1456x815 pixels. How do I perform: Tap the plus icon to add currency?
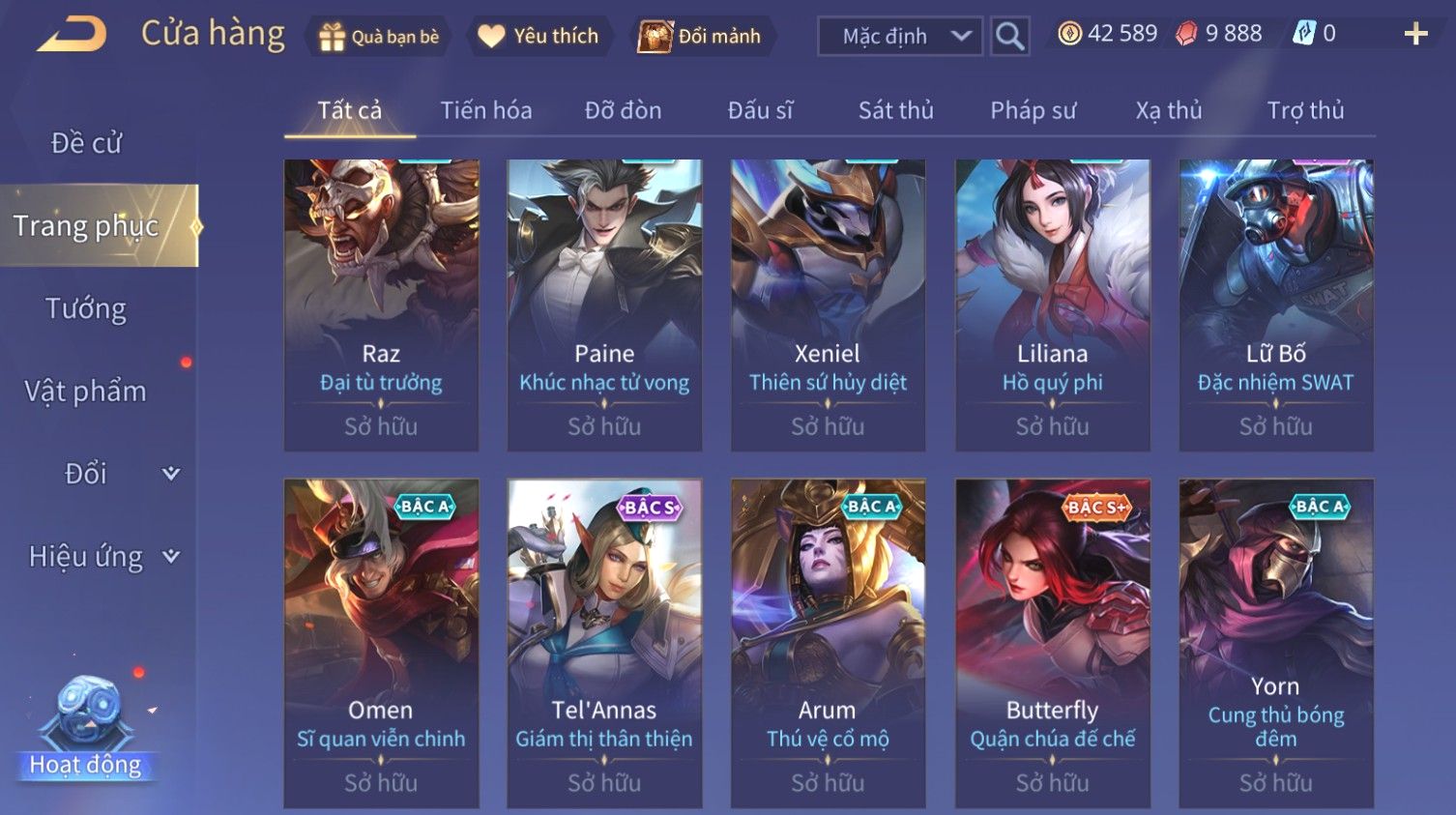tap(1415, 35)
